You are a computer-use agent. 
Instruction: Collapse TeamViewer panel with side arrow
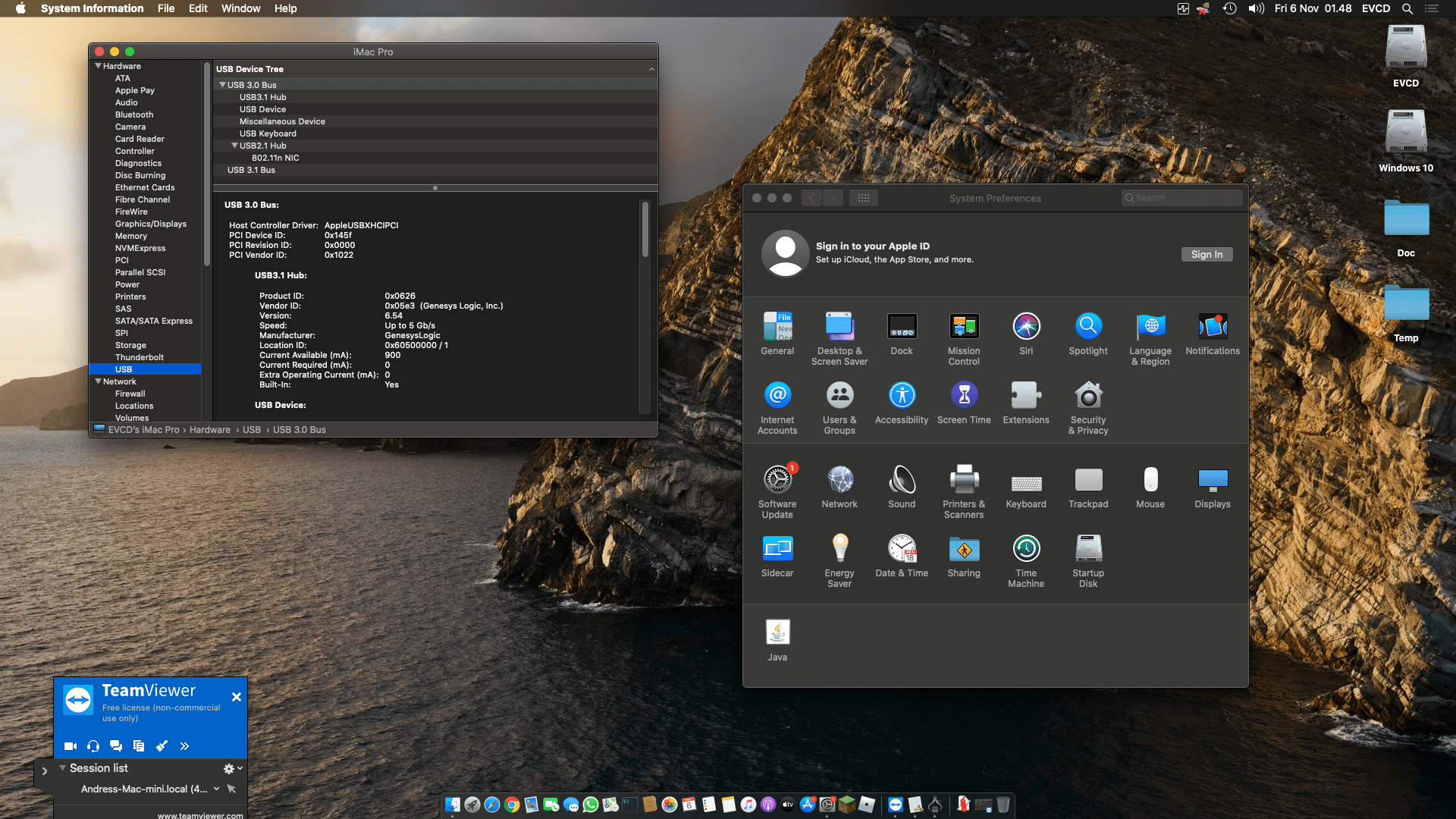pyautogui.click(x=44, y=771)
